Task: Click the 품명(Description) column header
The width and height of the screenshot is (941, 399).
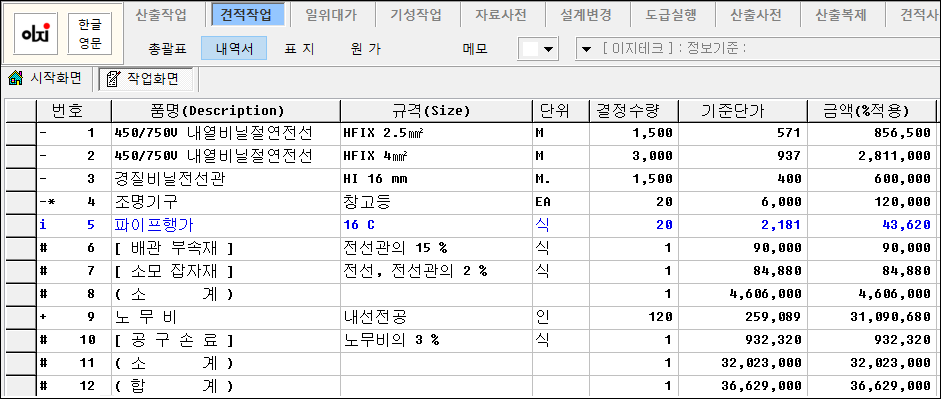Action: point(226,110)
